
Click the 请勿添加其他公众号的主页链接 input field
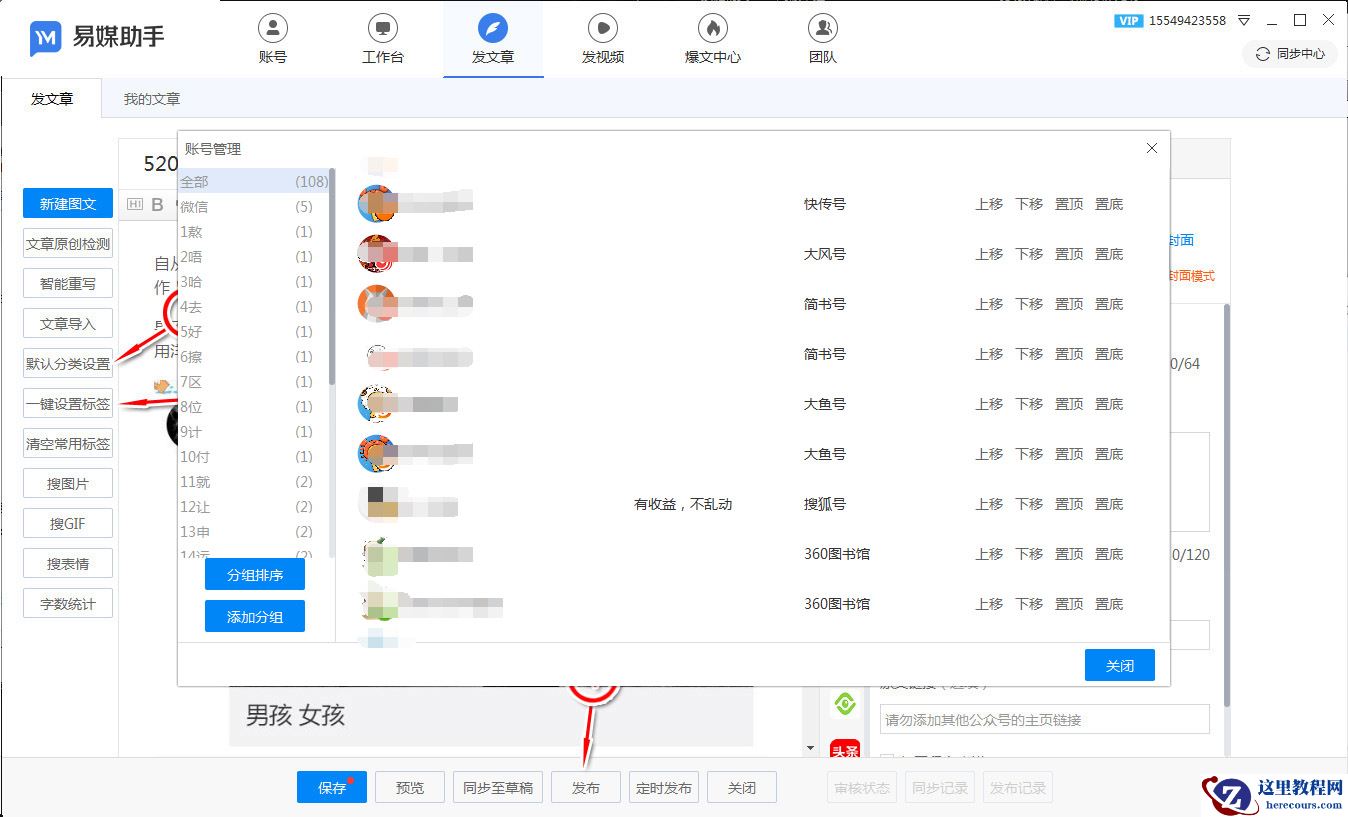[1044, 720]
